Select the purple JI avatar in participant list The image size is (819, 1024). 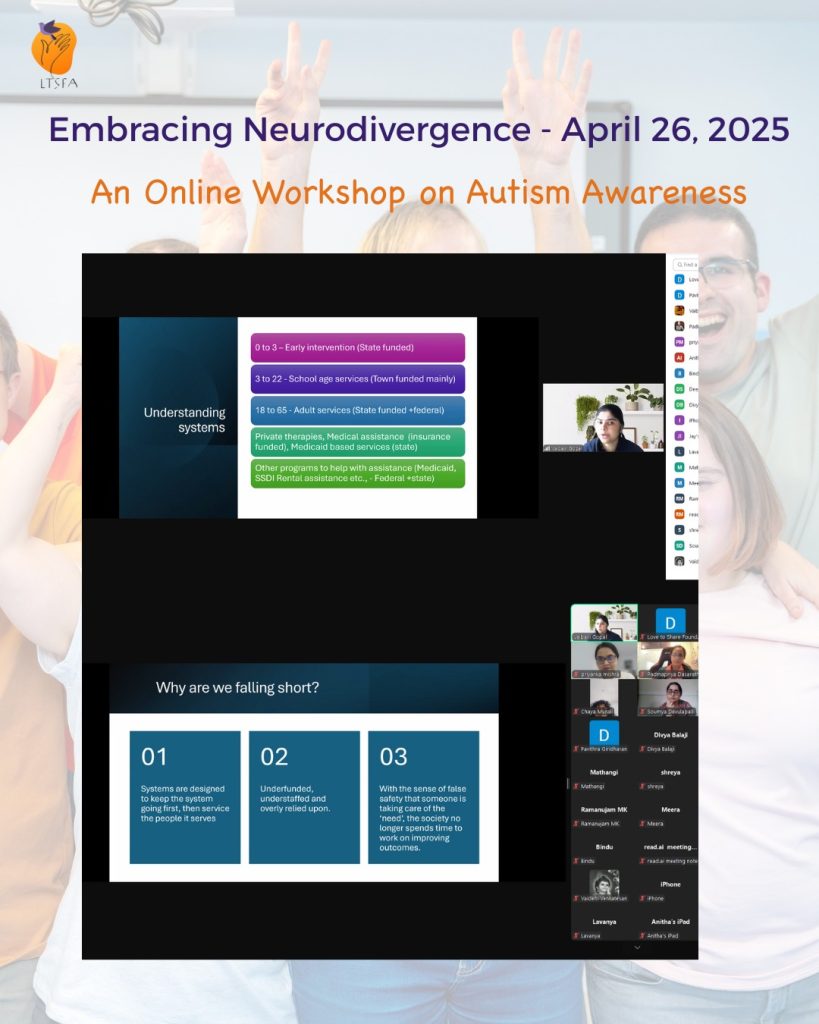tap(679, 436)
